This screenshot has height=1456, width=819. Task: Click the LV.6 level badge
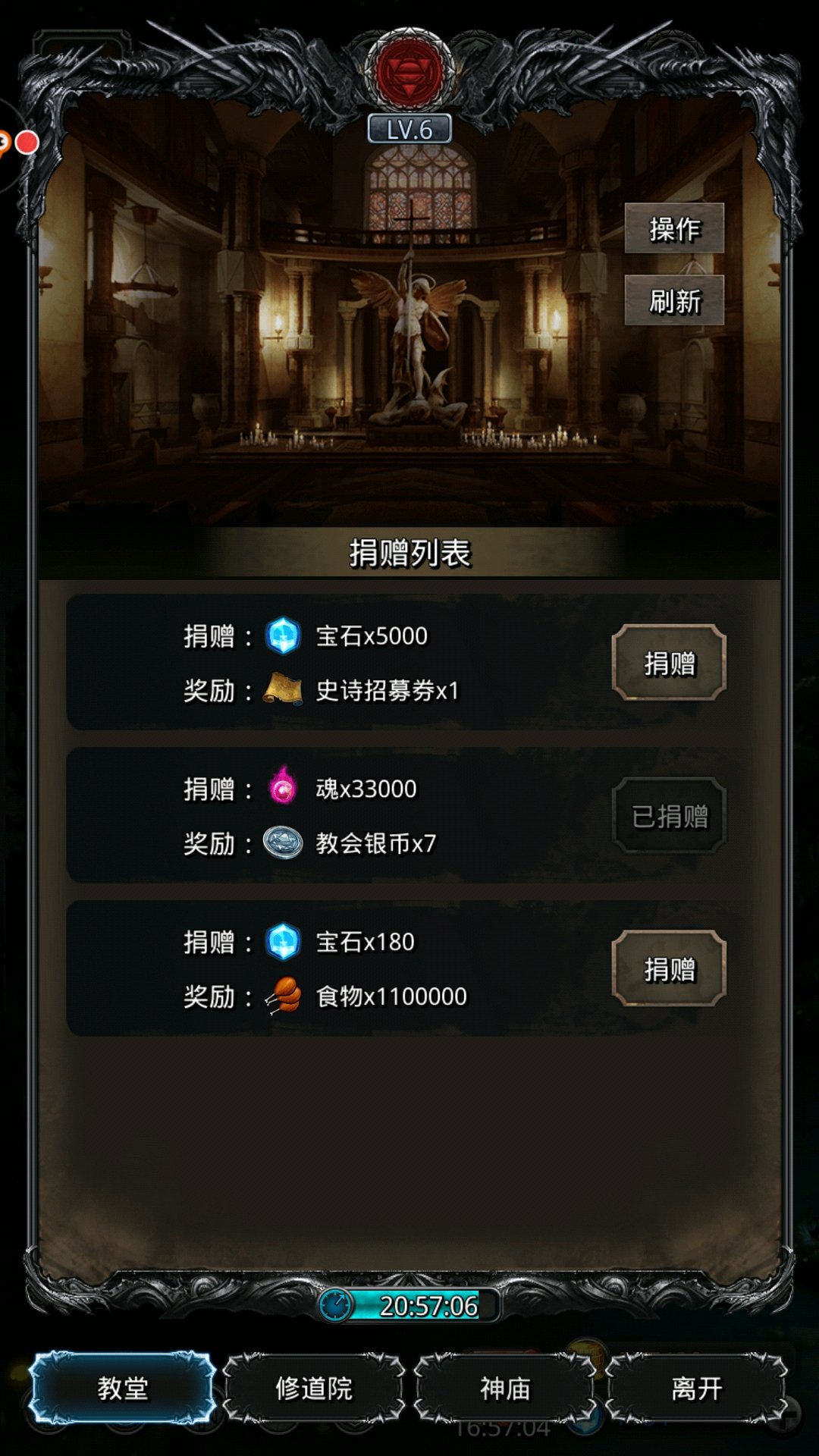pos(409,129)
